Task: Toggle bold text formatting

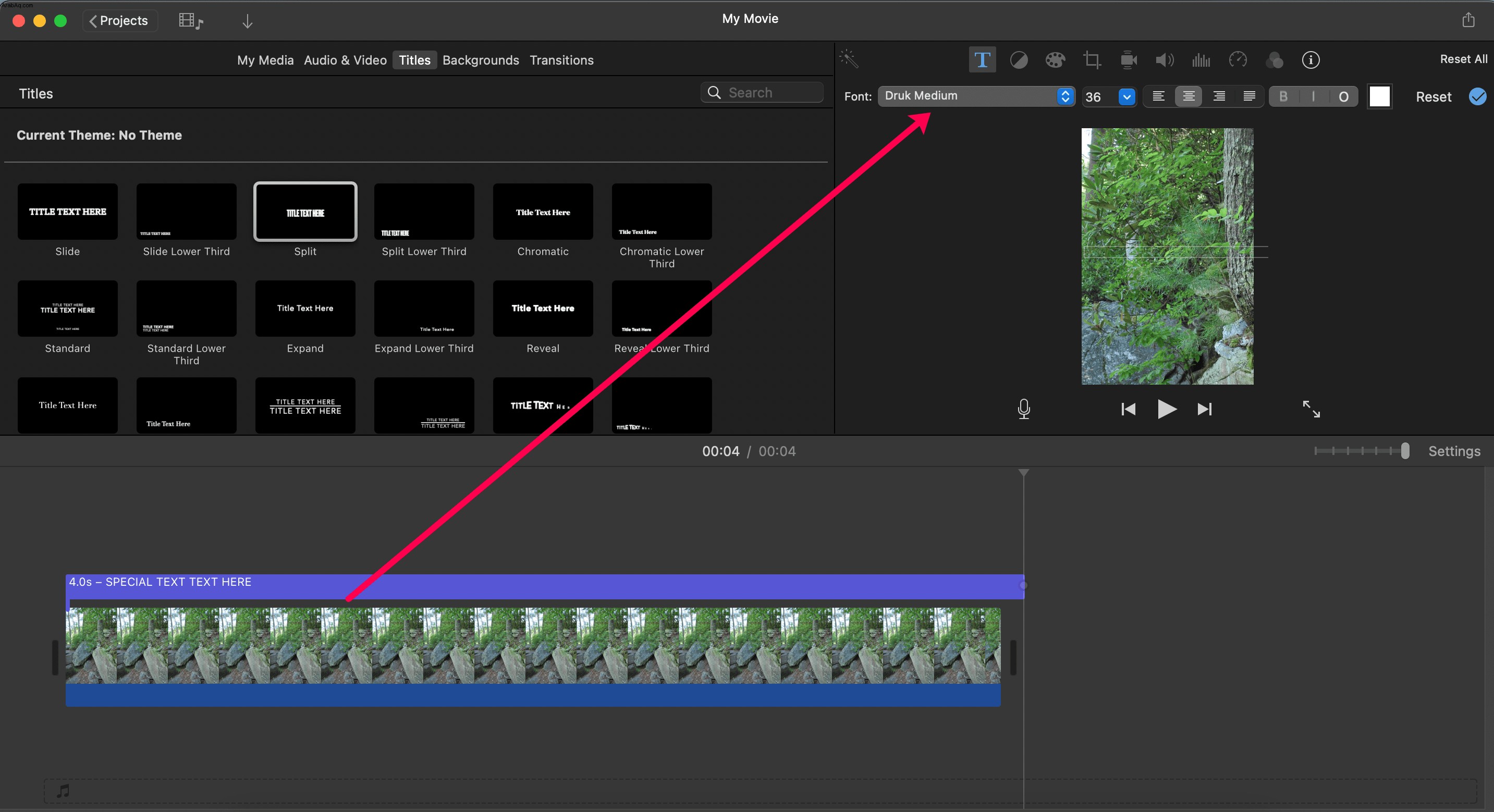Action: [1283, 96]
